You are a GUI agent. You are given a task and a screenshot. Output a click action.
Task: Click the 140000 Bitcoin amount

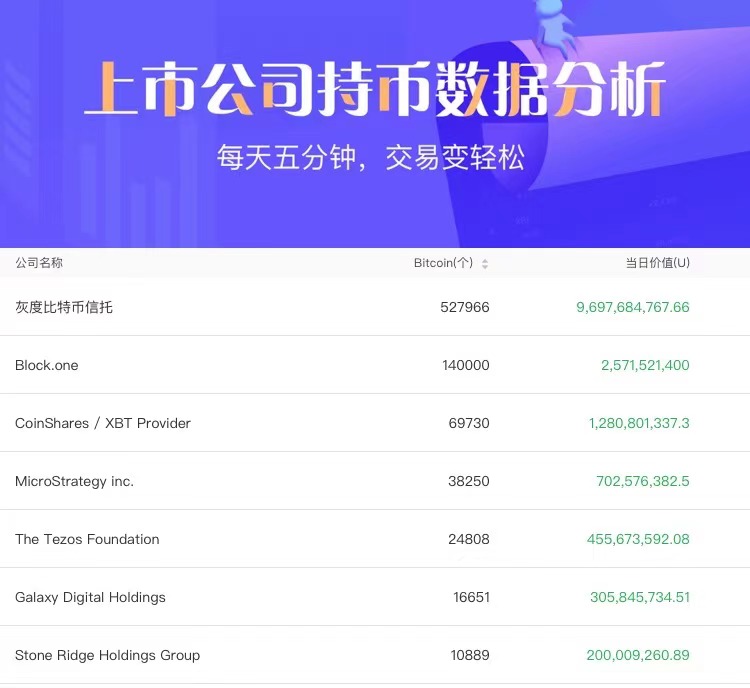pos(466,365)
